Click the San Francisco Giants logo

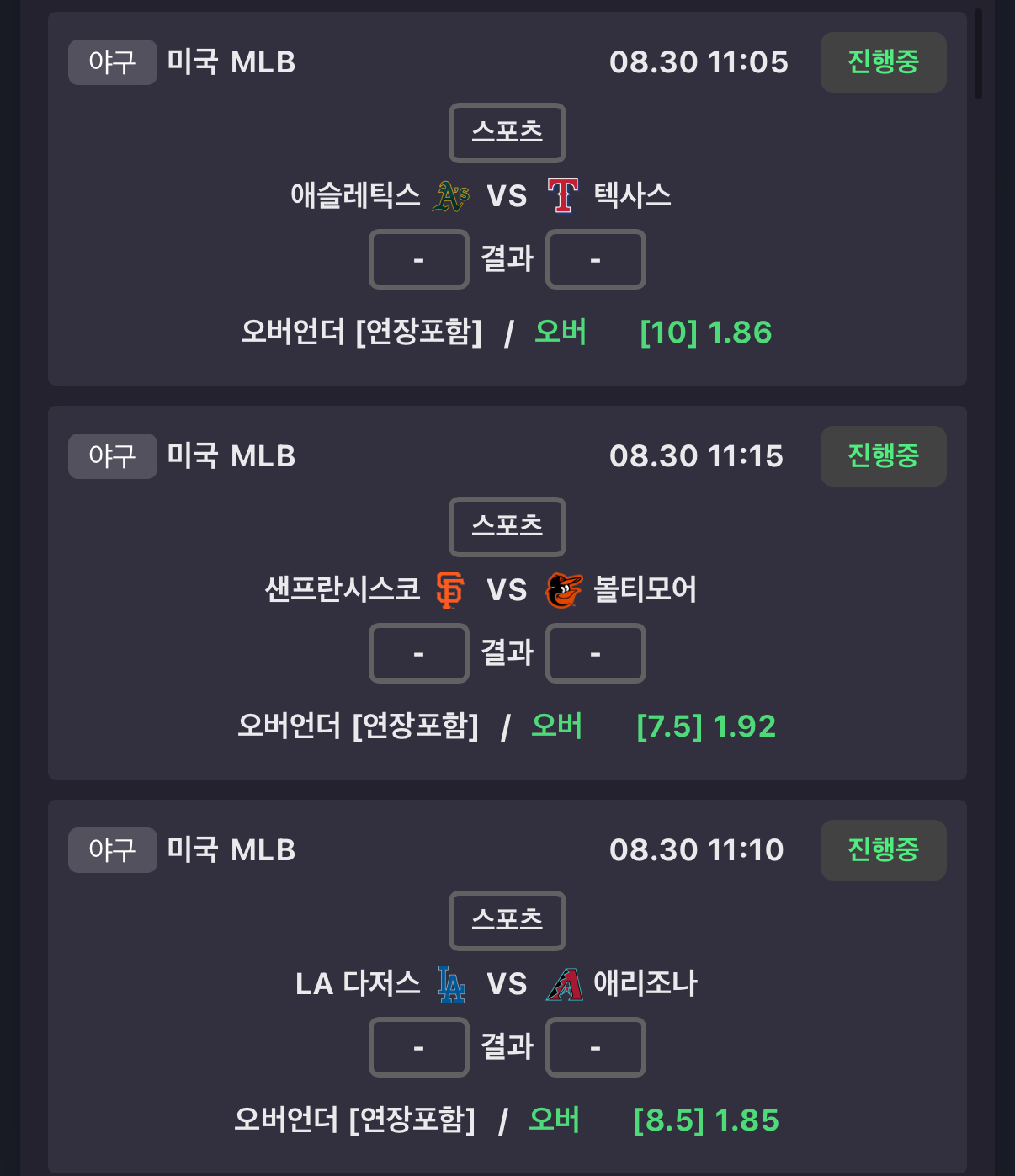[450, 589]
